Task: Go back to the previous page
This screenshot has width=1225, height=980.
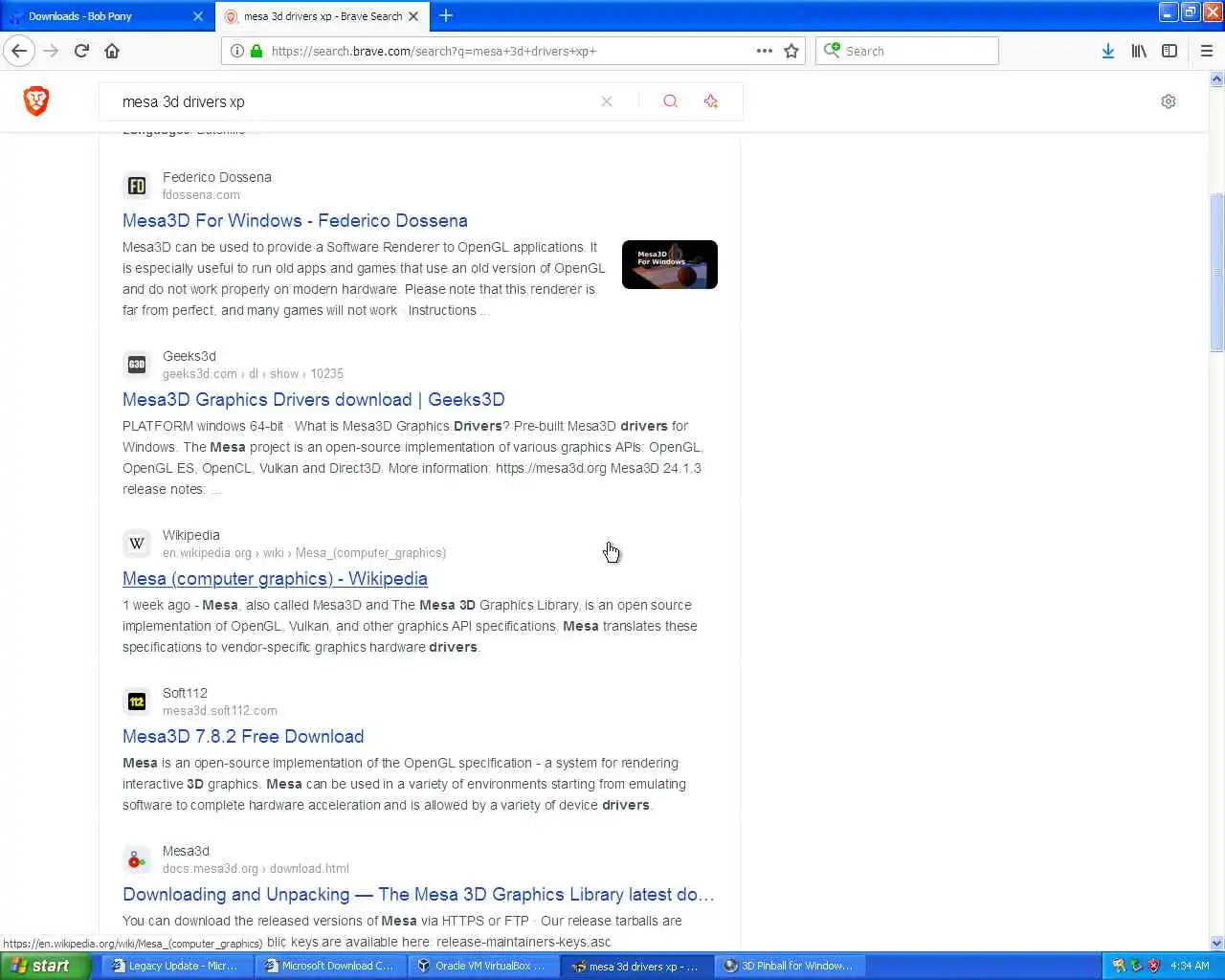Action: pos(19,51)
